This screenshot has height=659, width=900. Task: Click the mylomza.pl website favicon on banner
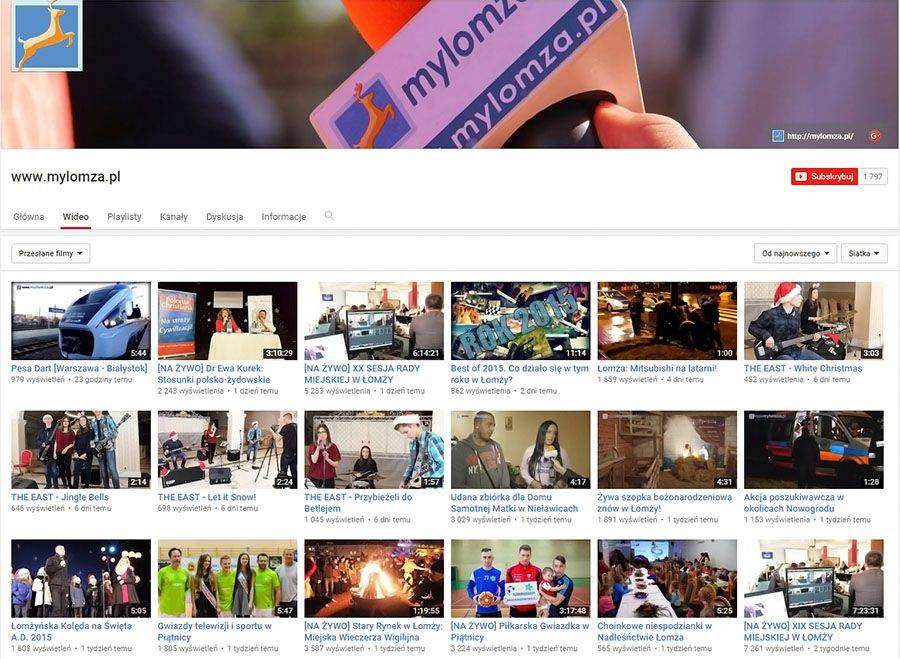click(778, 136)
